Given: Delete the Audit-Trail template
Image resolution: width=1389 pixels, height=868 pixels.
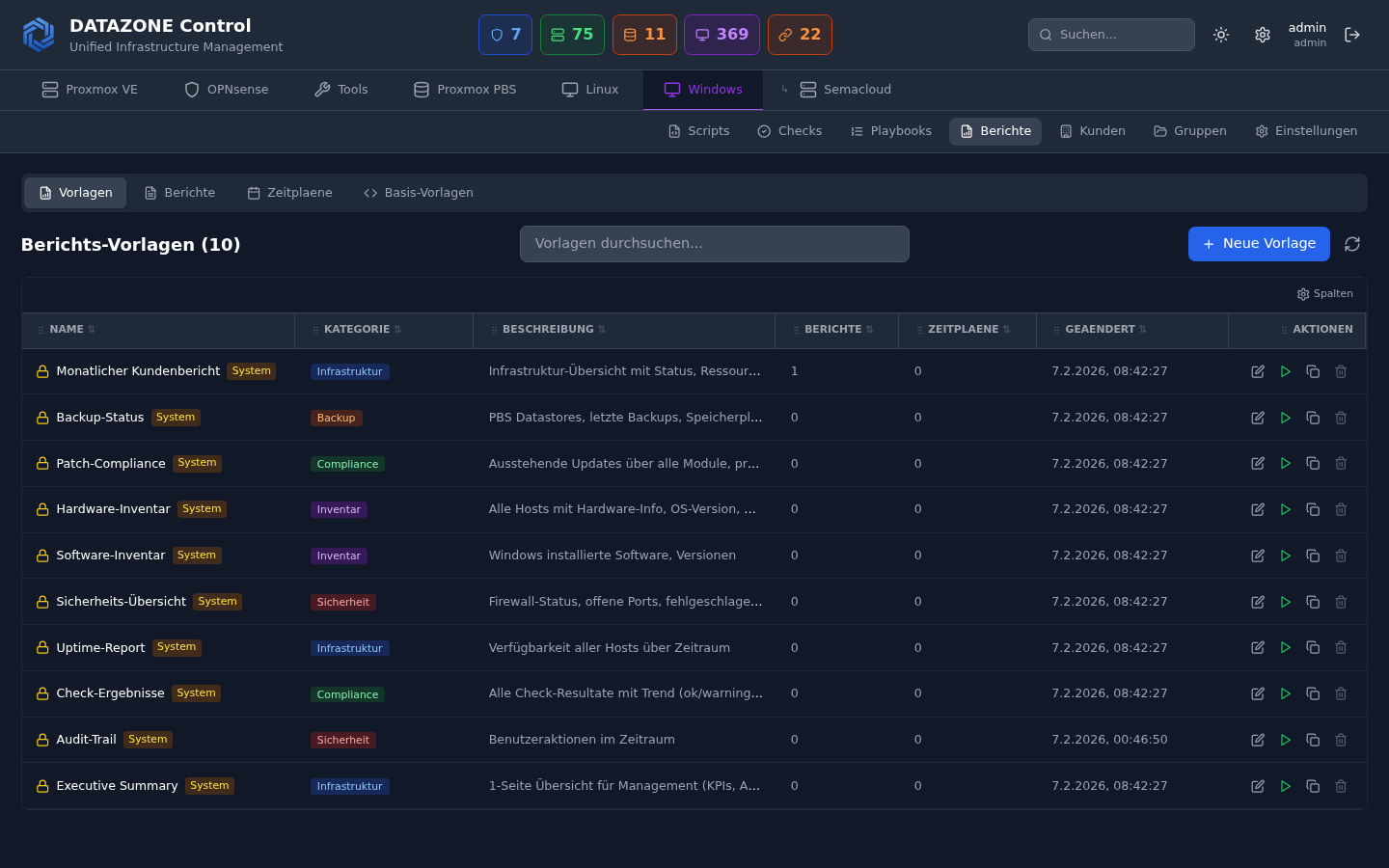Looking at the screenshot, I should tap(1341, 740).
